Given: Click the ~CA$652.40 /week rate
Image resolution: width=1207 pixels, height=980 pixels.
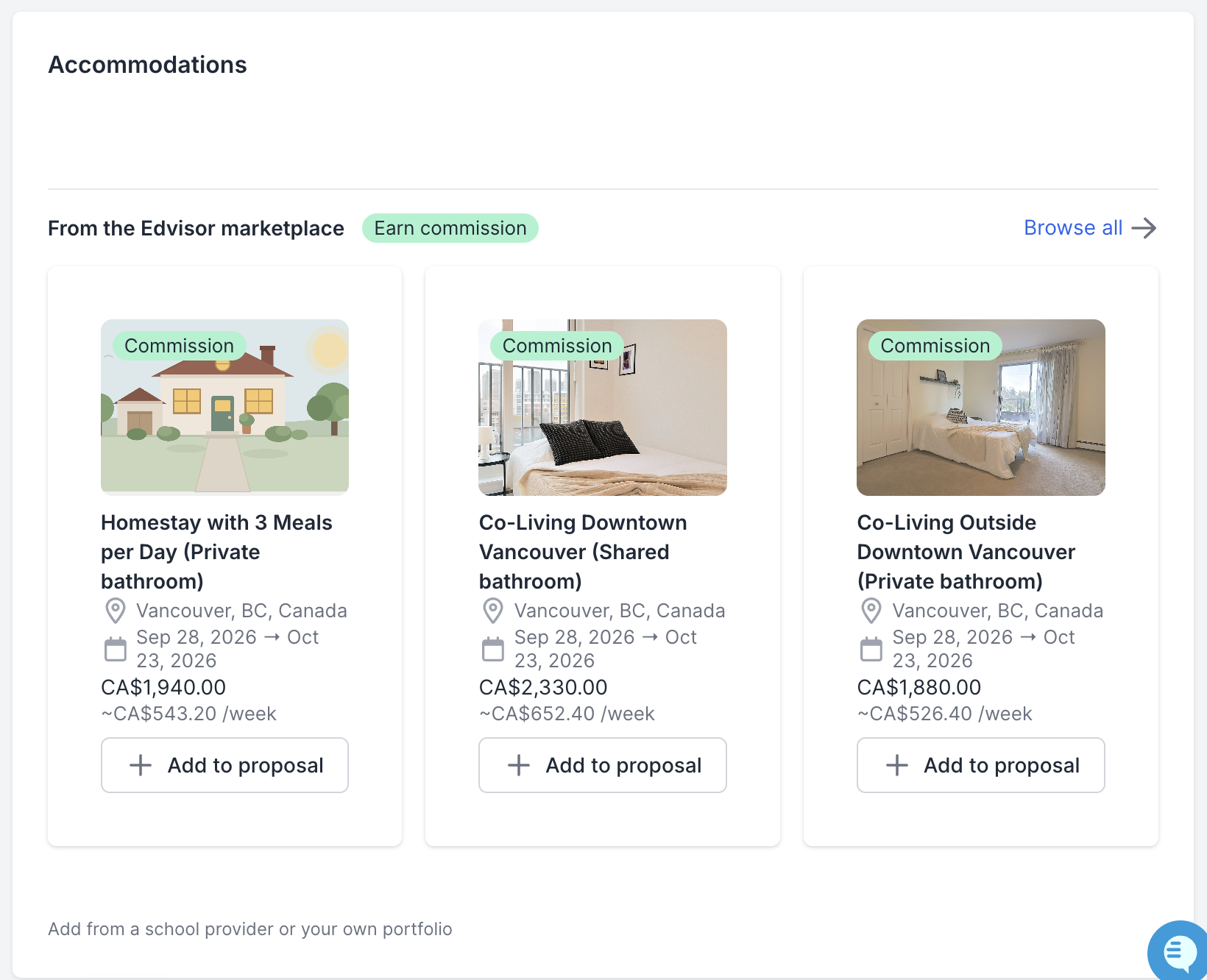Looking at the screenshot, I should 567,714.
